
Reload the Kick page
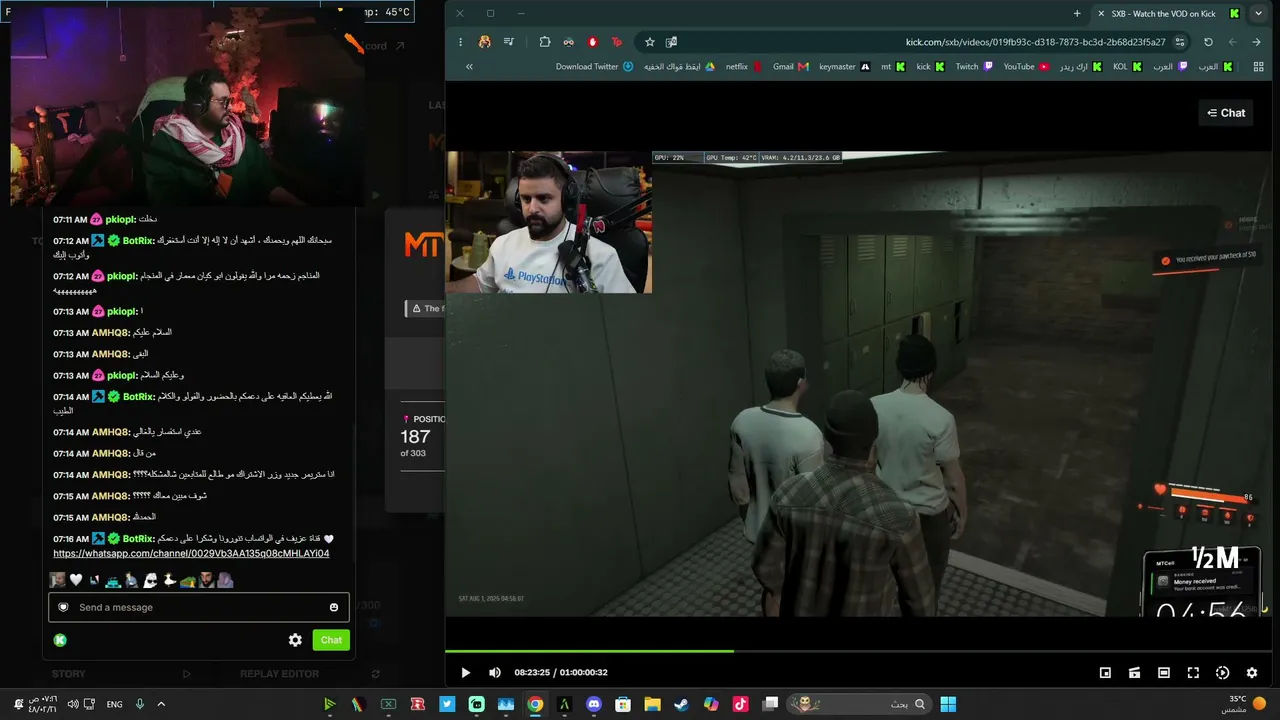pyautogui.click(x=1208, y=42)
